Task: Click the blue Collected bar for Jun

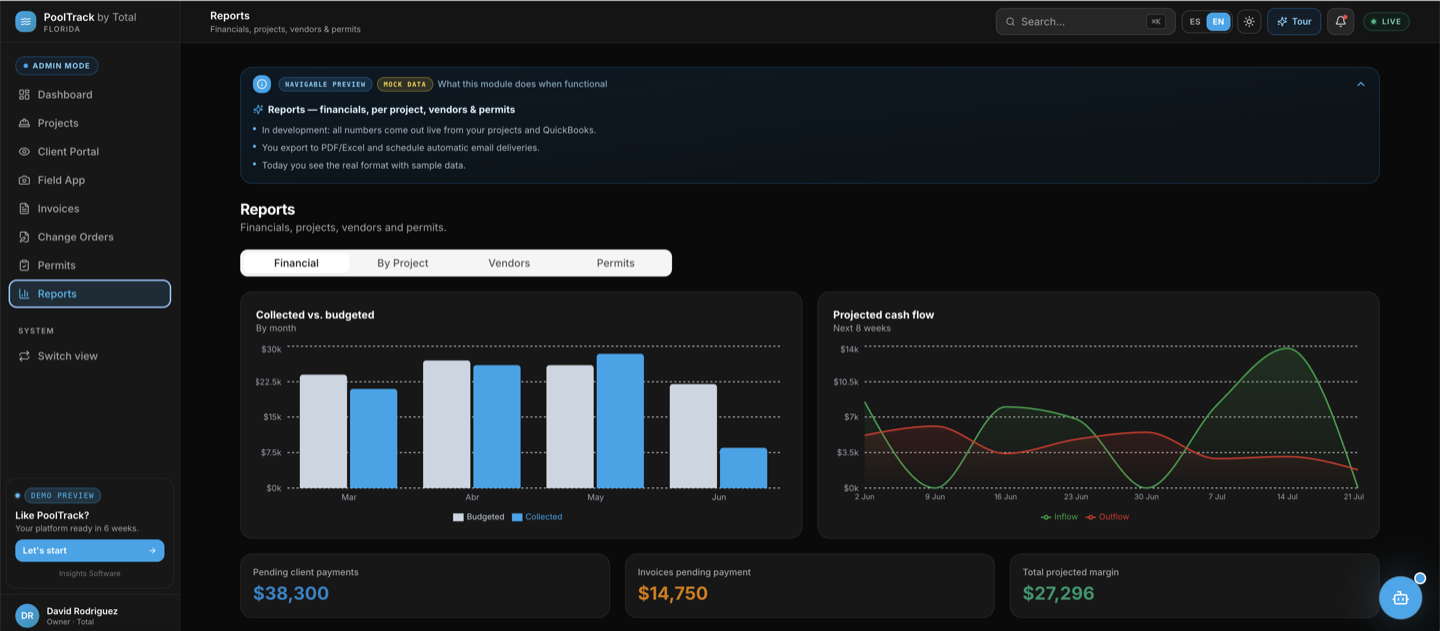Action: (743, 468)
